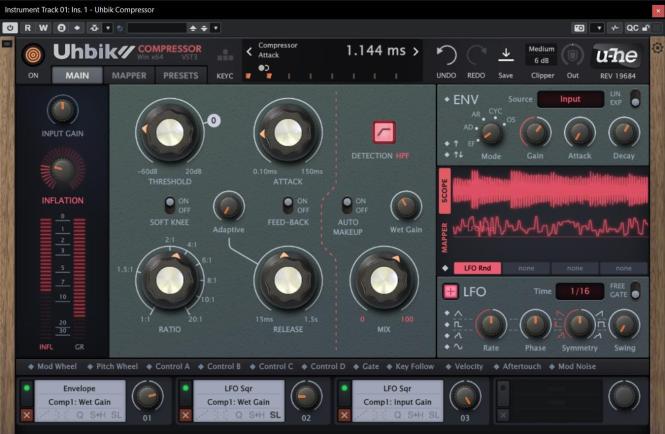
Task: Click the Gate source label
Action: tap(370, 367)
